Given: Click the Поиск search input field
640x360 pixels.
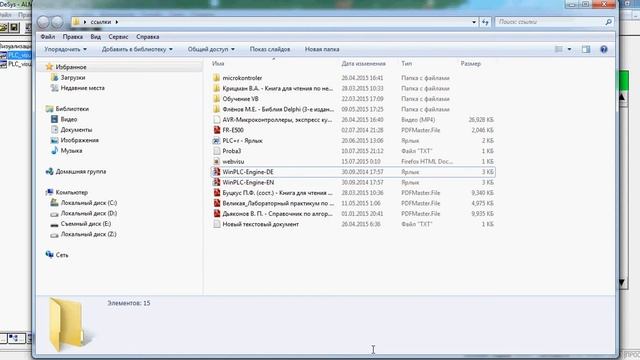Looking at the screenshot, I should coord(549,22).
